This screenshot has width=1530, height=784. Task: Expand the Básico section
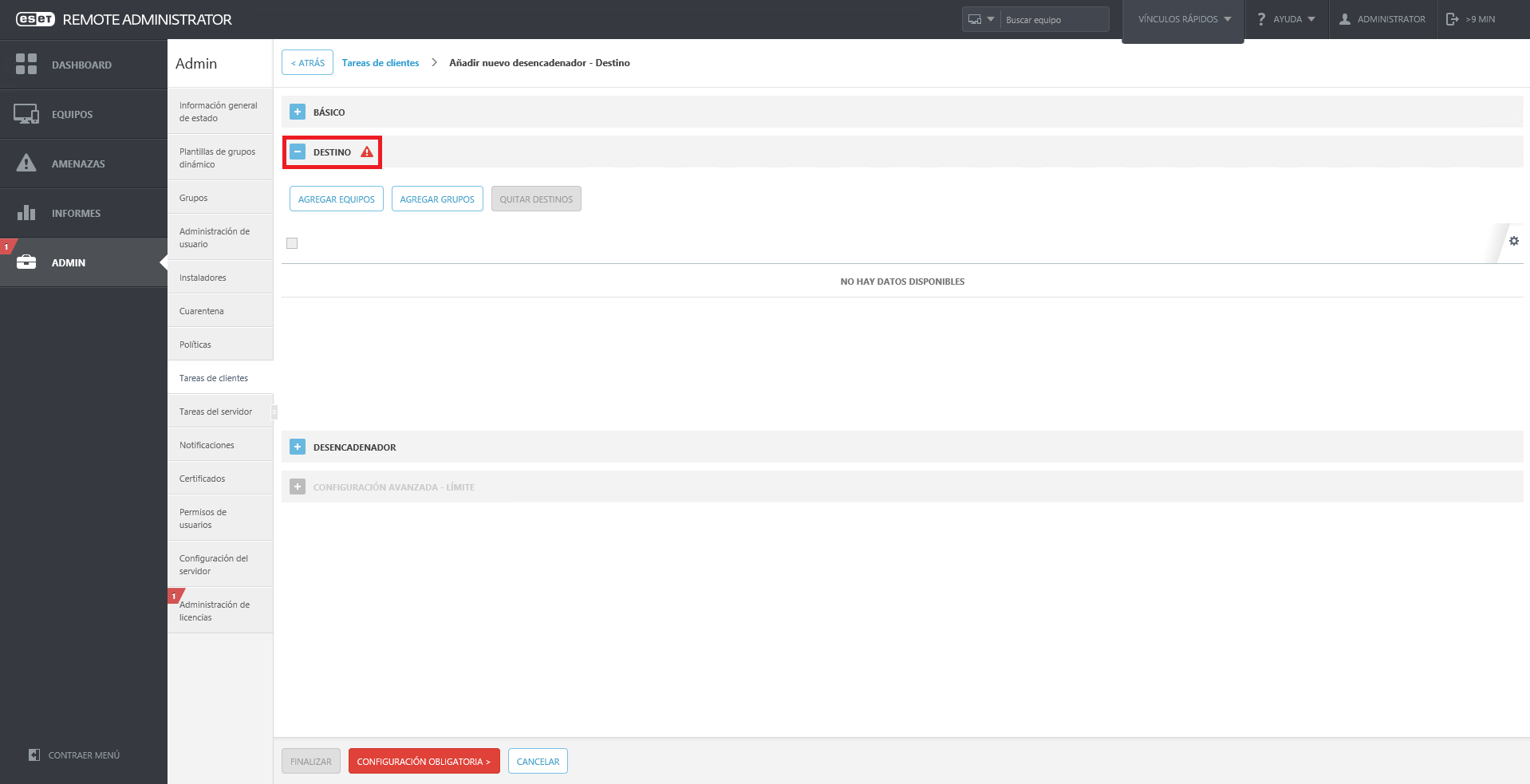tap(298, 112)
